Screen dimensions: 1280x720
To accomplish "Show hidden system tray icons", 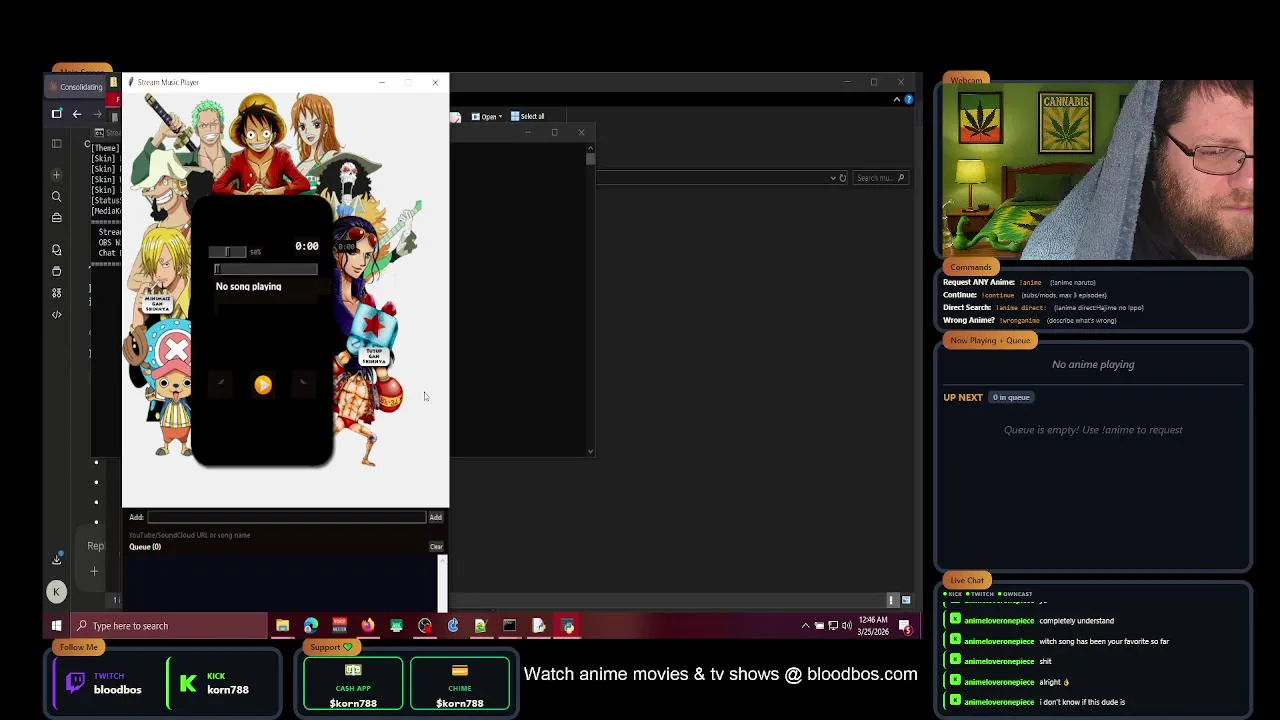I will point(805,626).
